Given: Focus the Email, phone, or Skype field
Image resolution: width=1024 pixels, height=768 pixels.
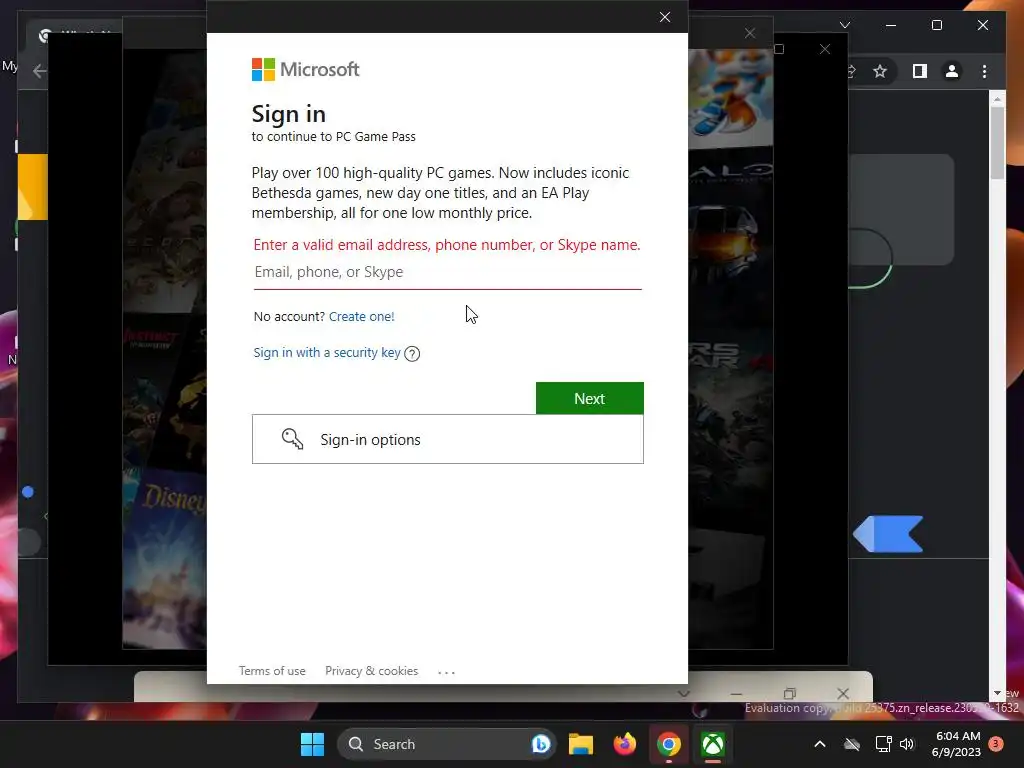Looking at the screenshot, I should pos(447,272).
